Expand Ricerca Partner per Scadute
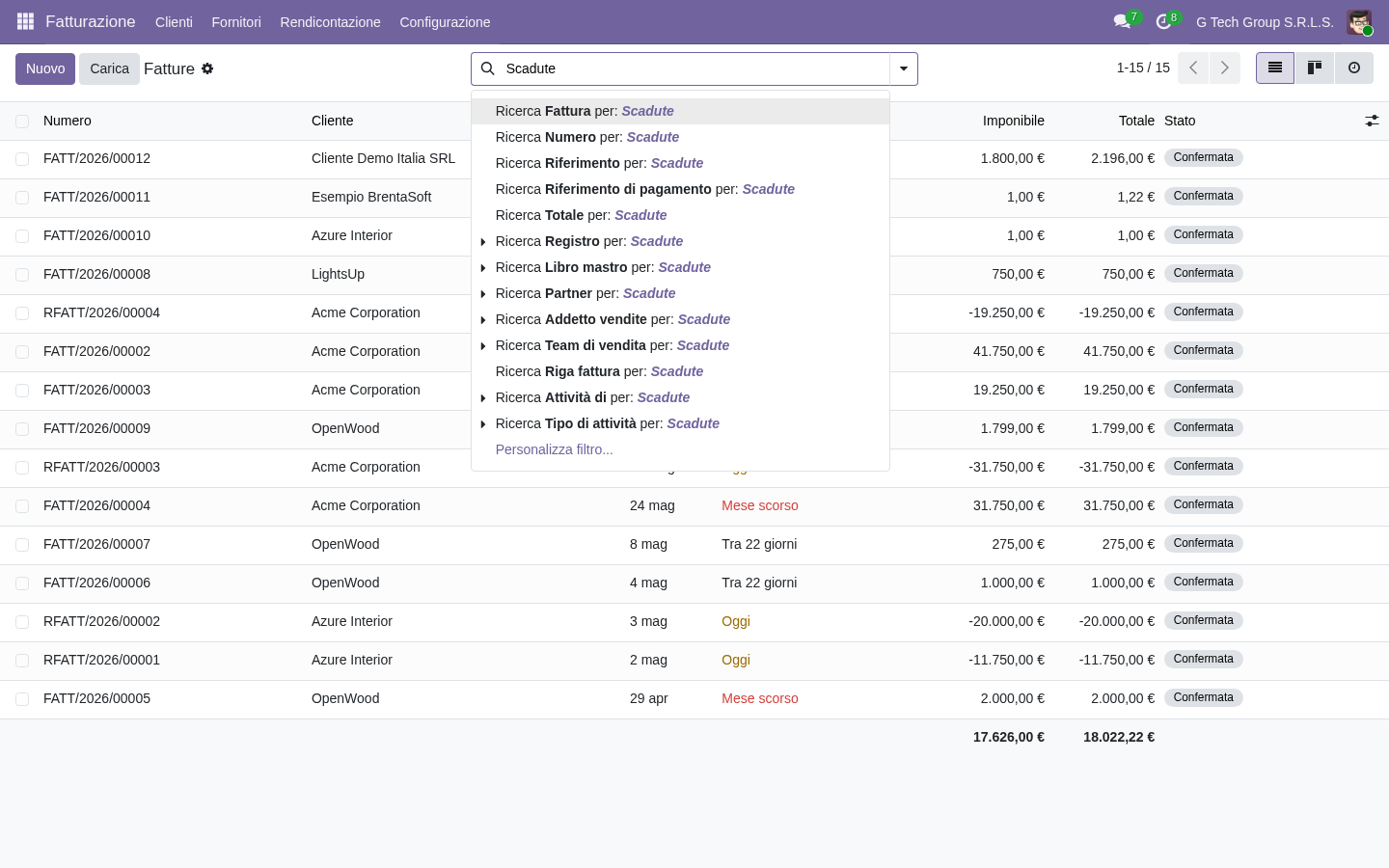 [483, 293]
